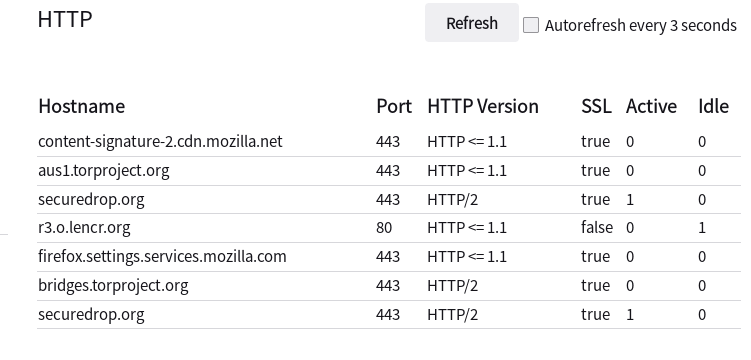Select firefox.settings.services.mozilla.com hostname entry
Viewport: 751px width, 360px height.
tap(162, 257)
